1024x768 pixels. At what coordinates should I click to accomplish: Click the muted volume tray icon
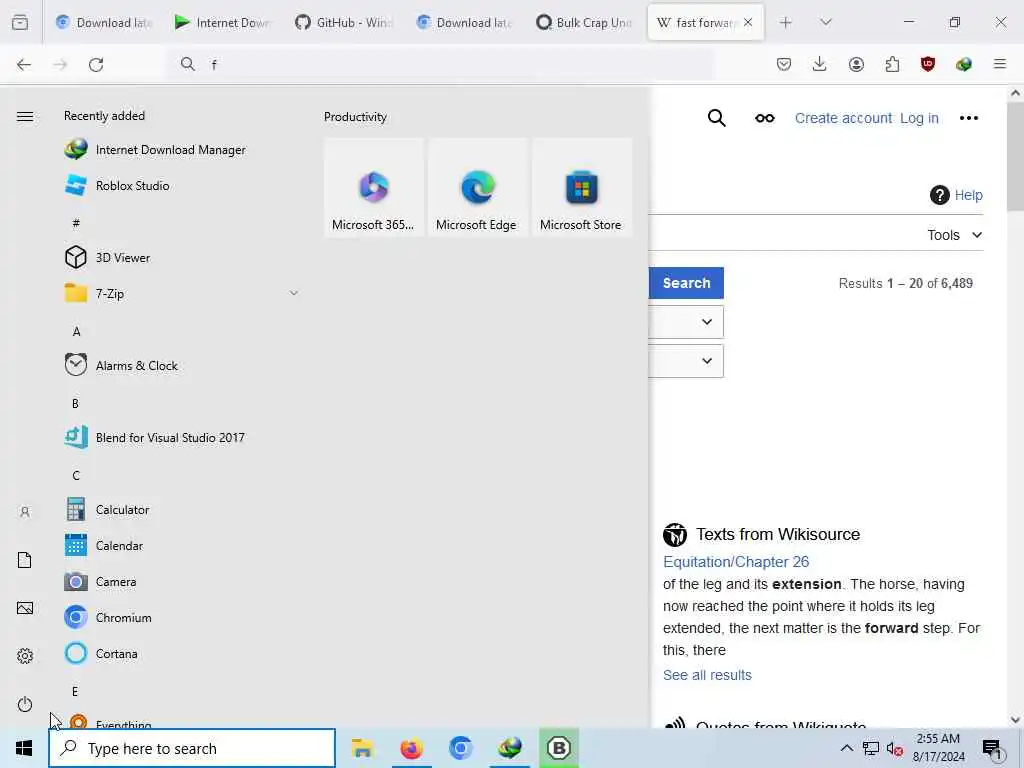(895, 749)
